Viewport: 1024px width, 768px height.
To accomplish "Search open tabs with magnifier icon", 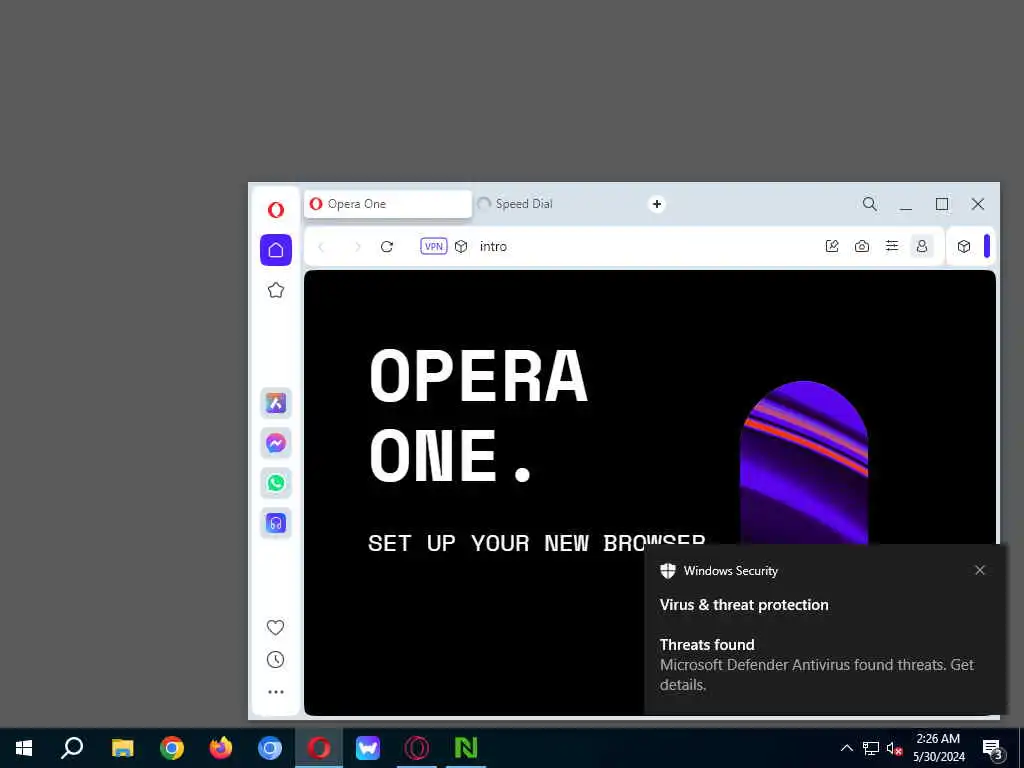I will click(x=869, y=204).
